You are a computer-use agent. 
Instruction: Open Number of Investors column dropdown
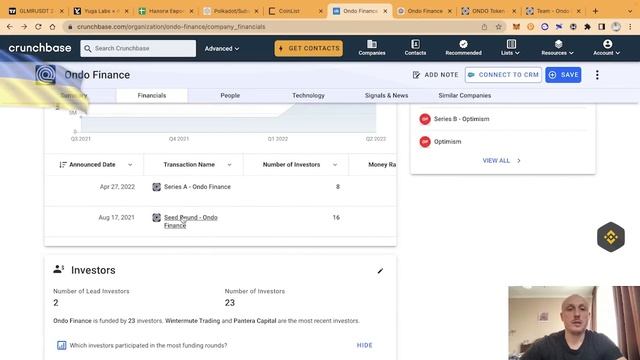335,165
